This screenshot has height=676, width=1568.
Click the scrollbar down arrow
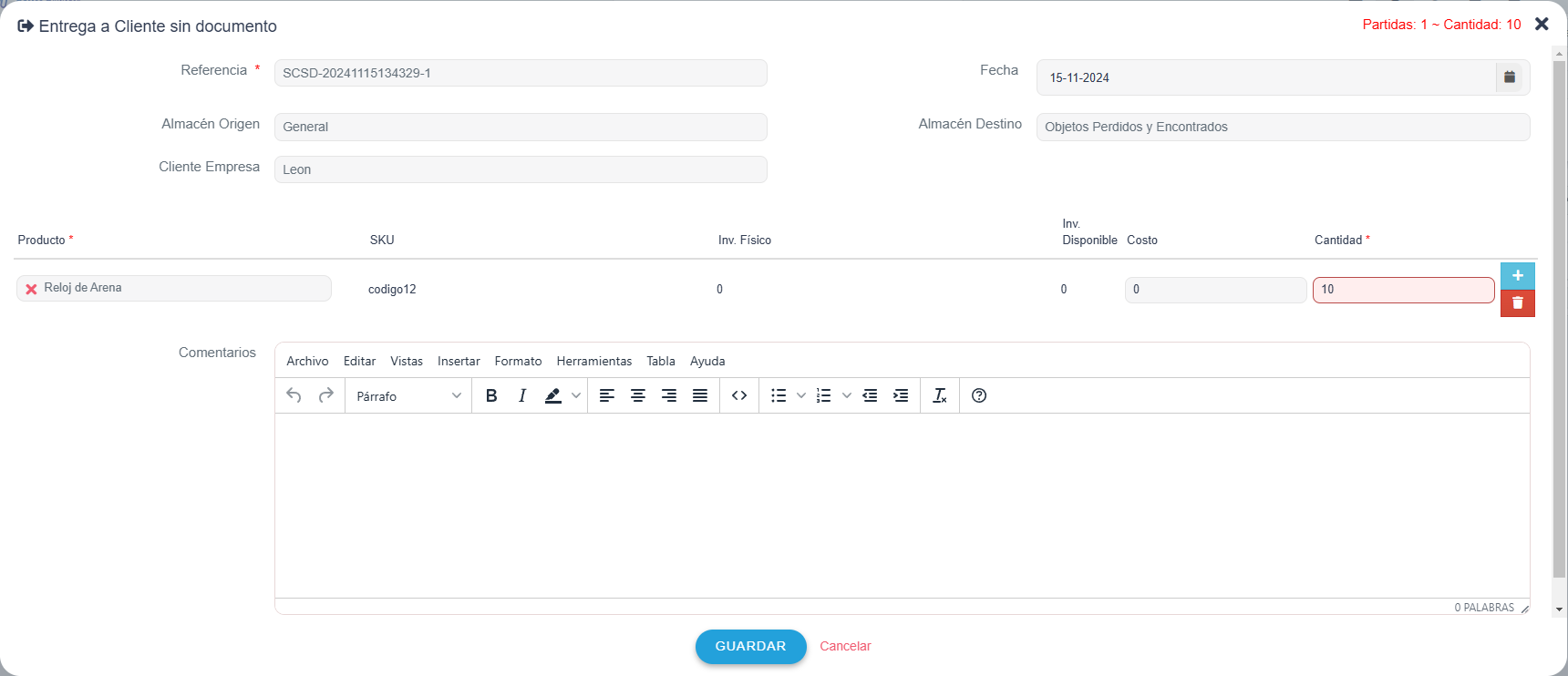click(1559, 609)
